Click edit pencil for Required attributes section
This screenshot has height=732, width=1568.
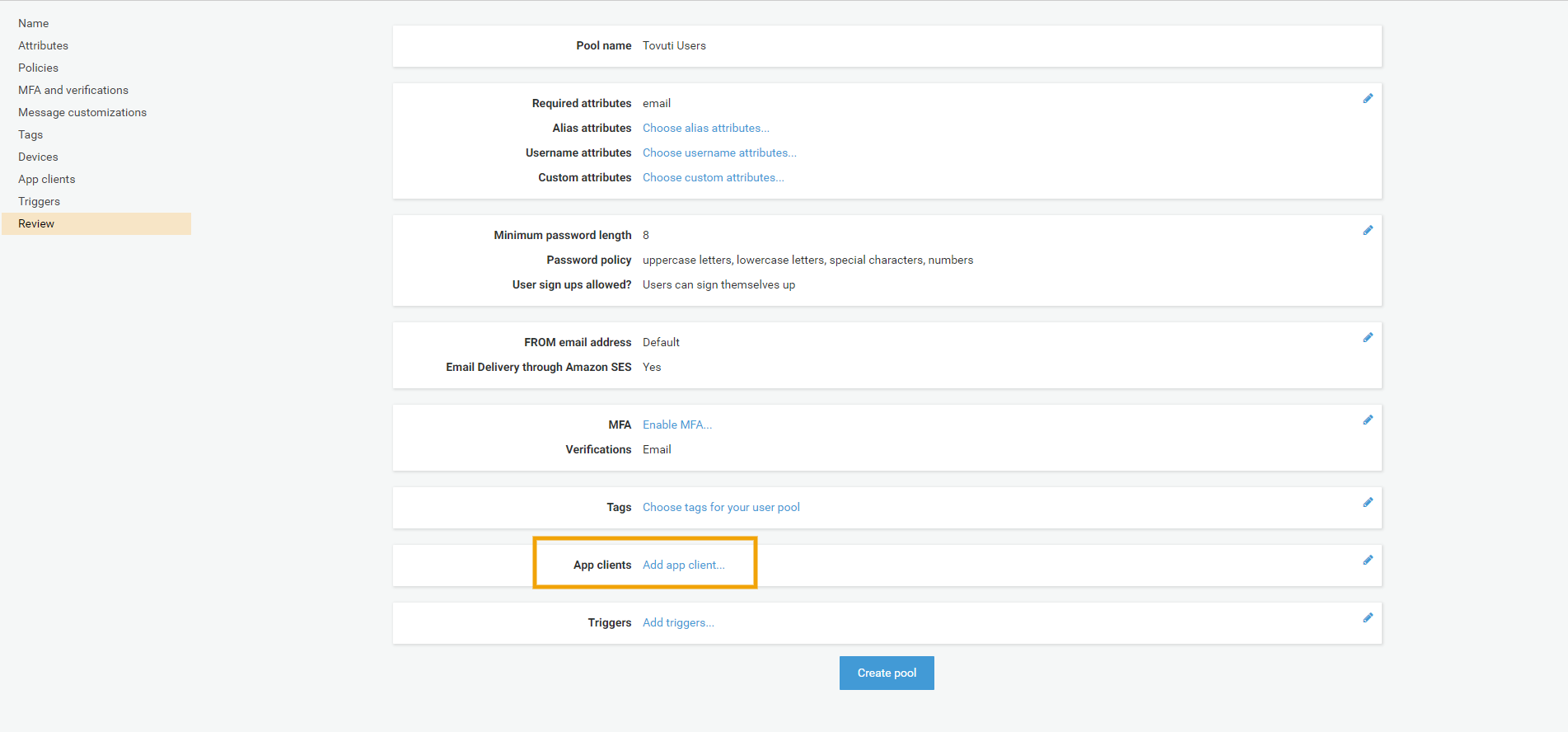1367,99
